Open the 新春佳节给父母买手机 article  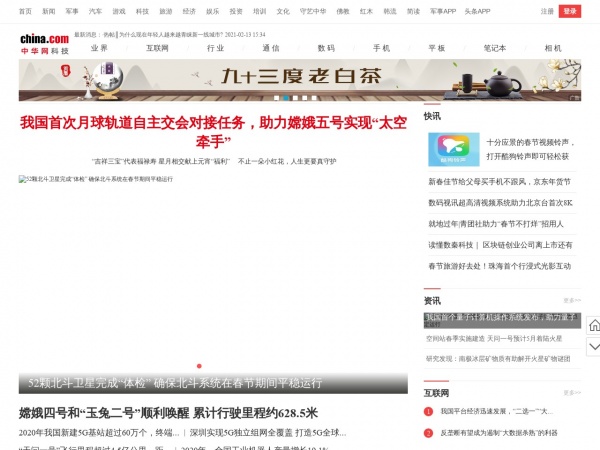(x=499, y=182)
